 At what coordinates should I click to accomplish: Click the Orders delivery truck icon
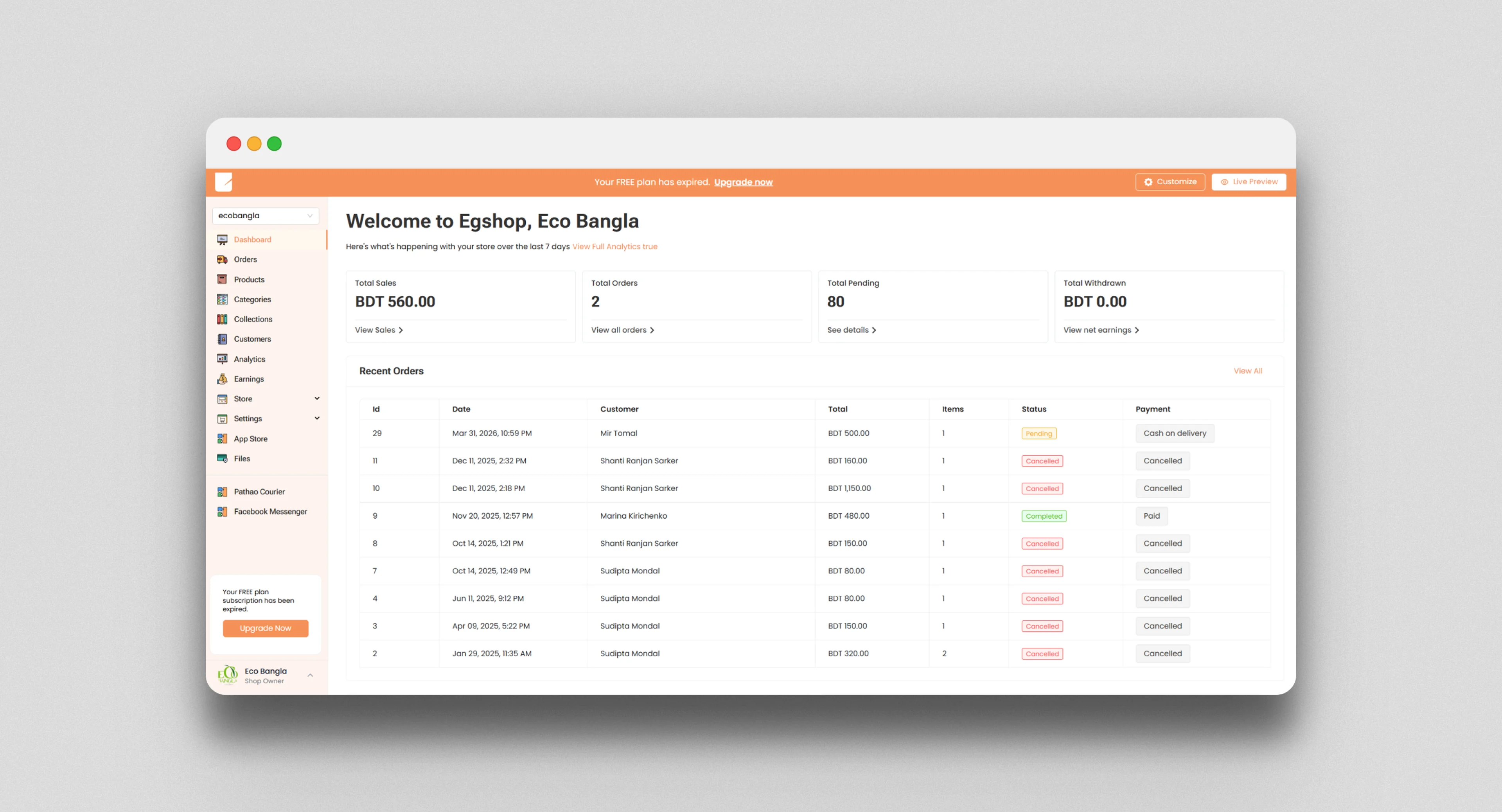[222, 259]
